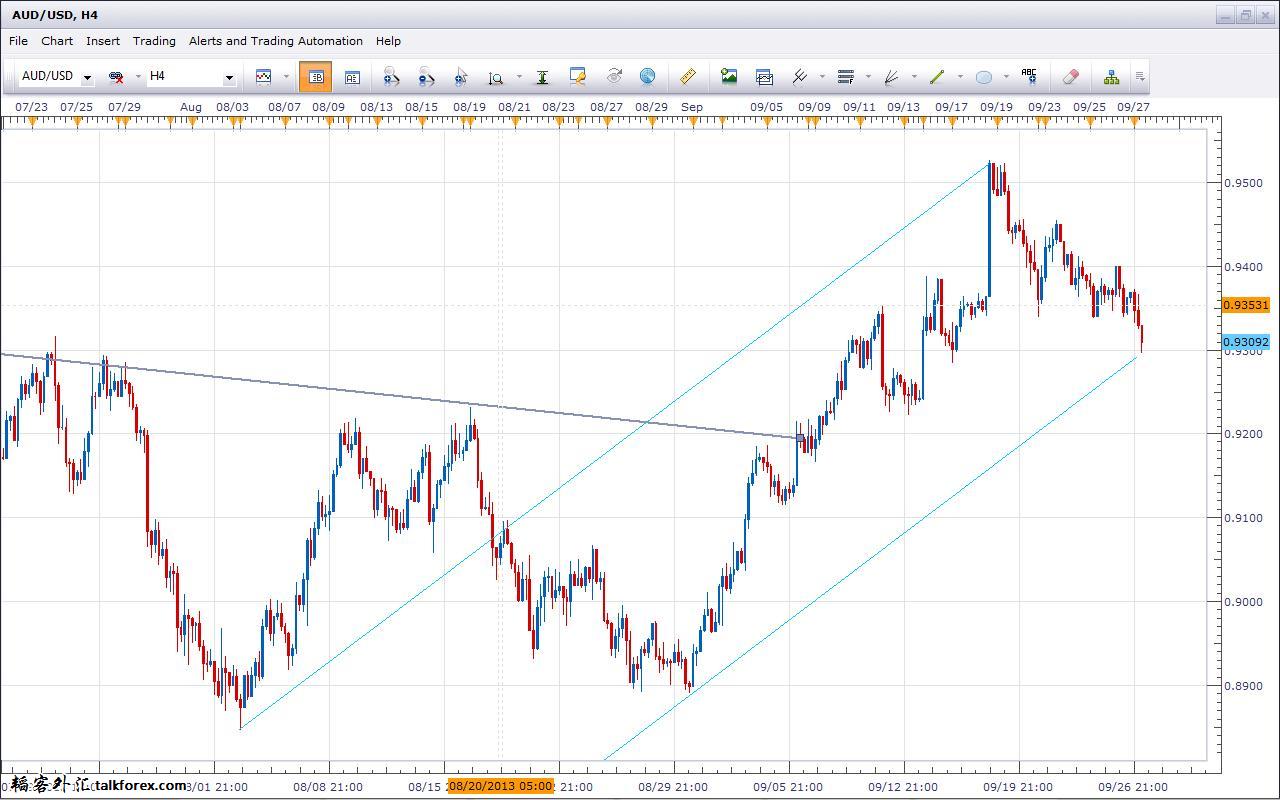This screenshot has width=1280, height=800.
Task: Open the H4 timeframe dropdown
Action: (229, 77)
